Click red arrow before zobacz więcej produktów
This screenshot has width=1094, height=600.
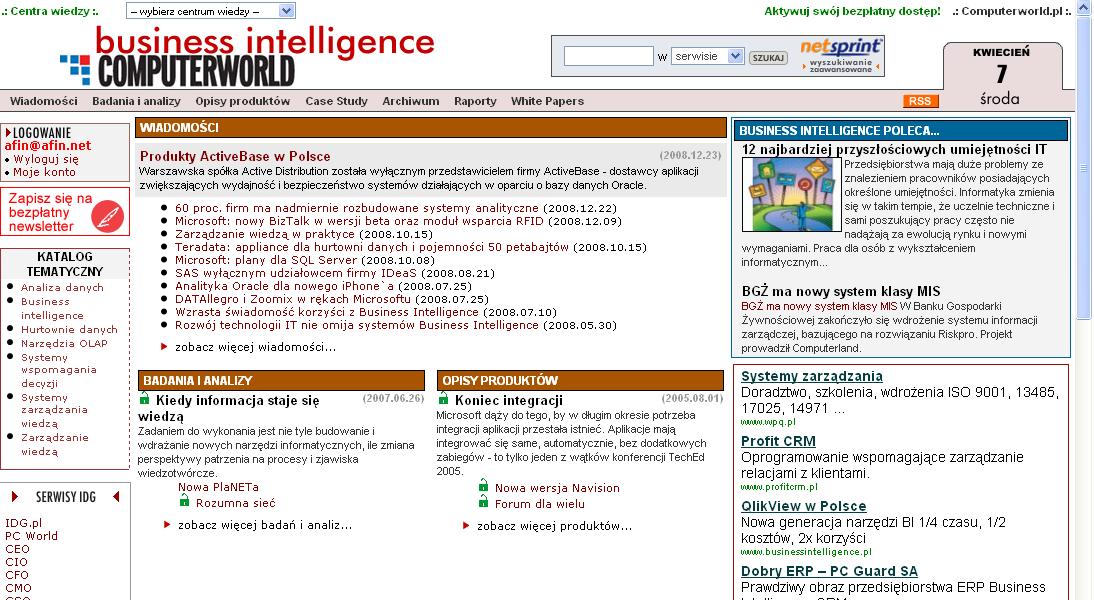click(466, 525)
